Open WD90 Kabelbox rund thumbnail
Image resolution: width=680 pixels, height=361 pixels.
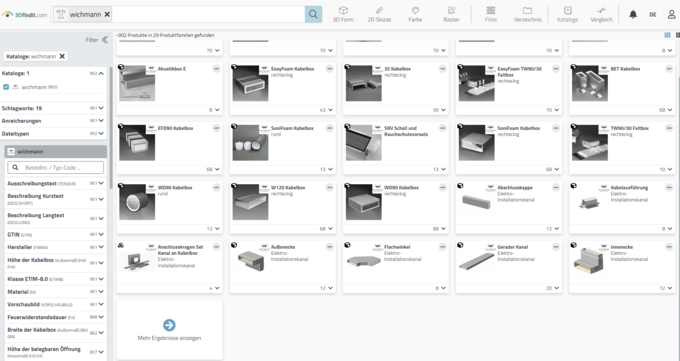pyautogui.click(x=137, y=202)
